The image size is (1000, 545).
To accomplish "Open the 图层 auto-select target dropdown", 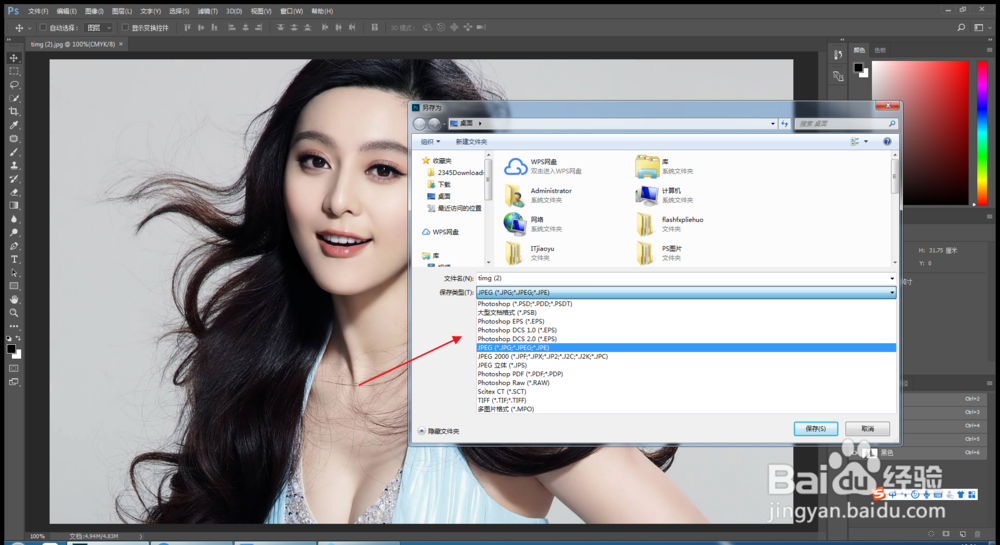I will coord(99,28).
